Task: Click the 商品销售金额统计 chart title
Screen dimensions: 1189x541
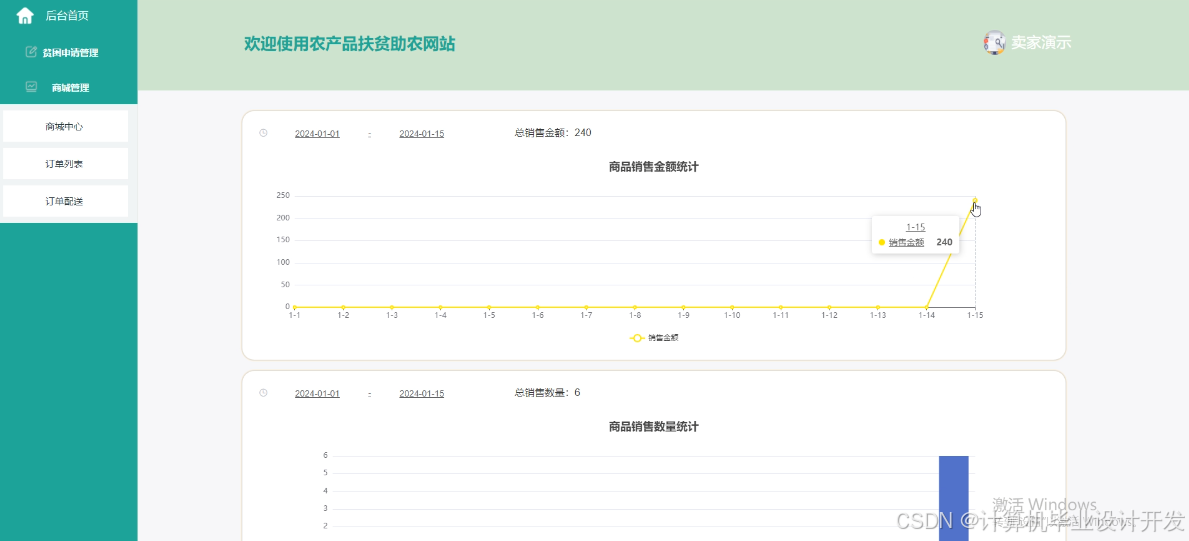Action: tap(654, 167)
